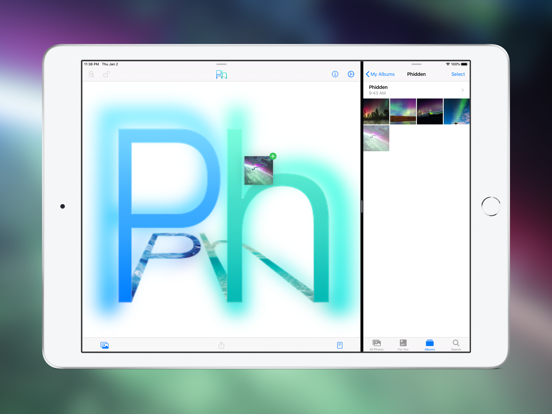
Task: Click the "Phidden" album title text
Action: [416, 74]
